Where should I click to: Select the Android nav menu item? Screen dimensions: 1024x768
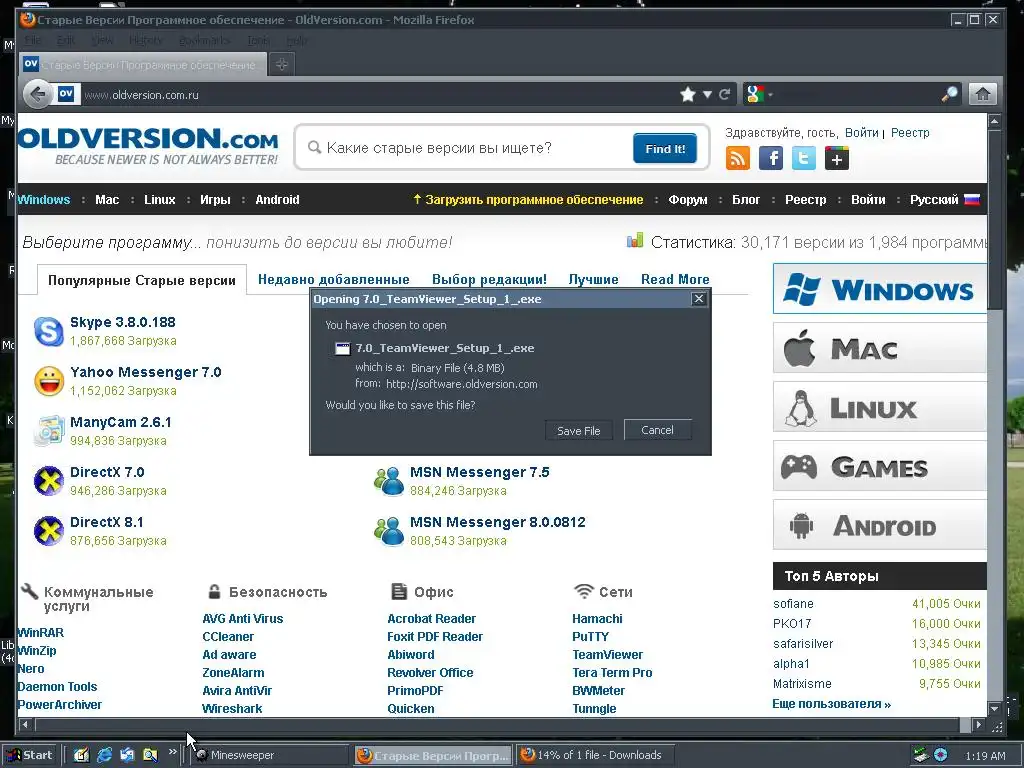click(x=277, y=200)
